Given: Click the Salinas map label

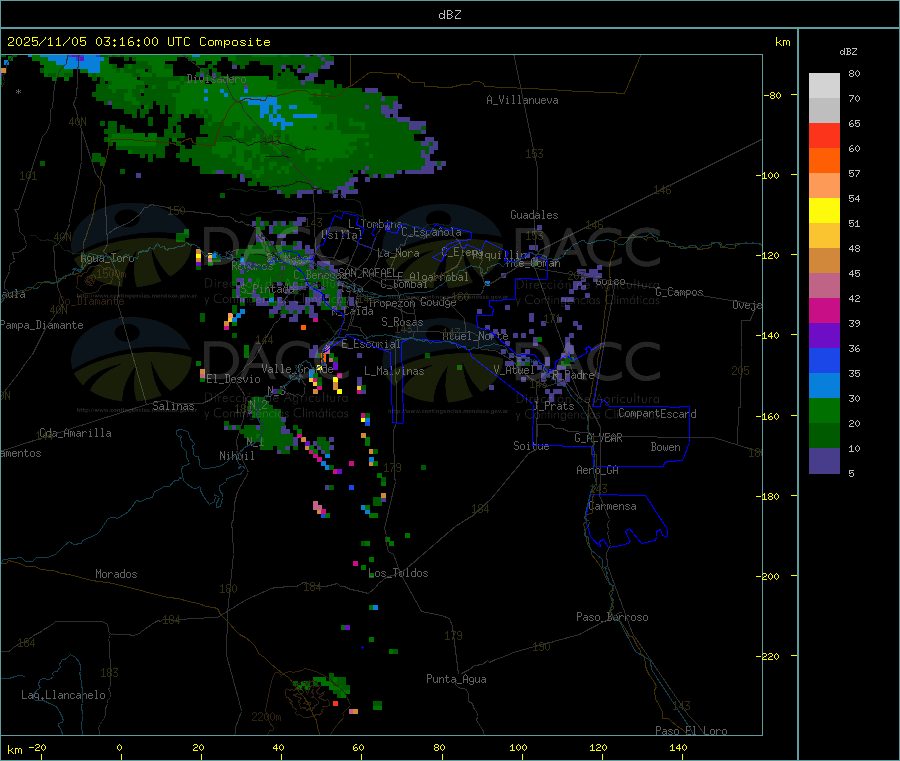Looking at the screenshot, I should pos(173,406).
